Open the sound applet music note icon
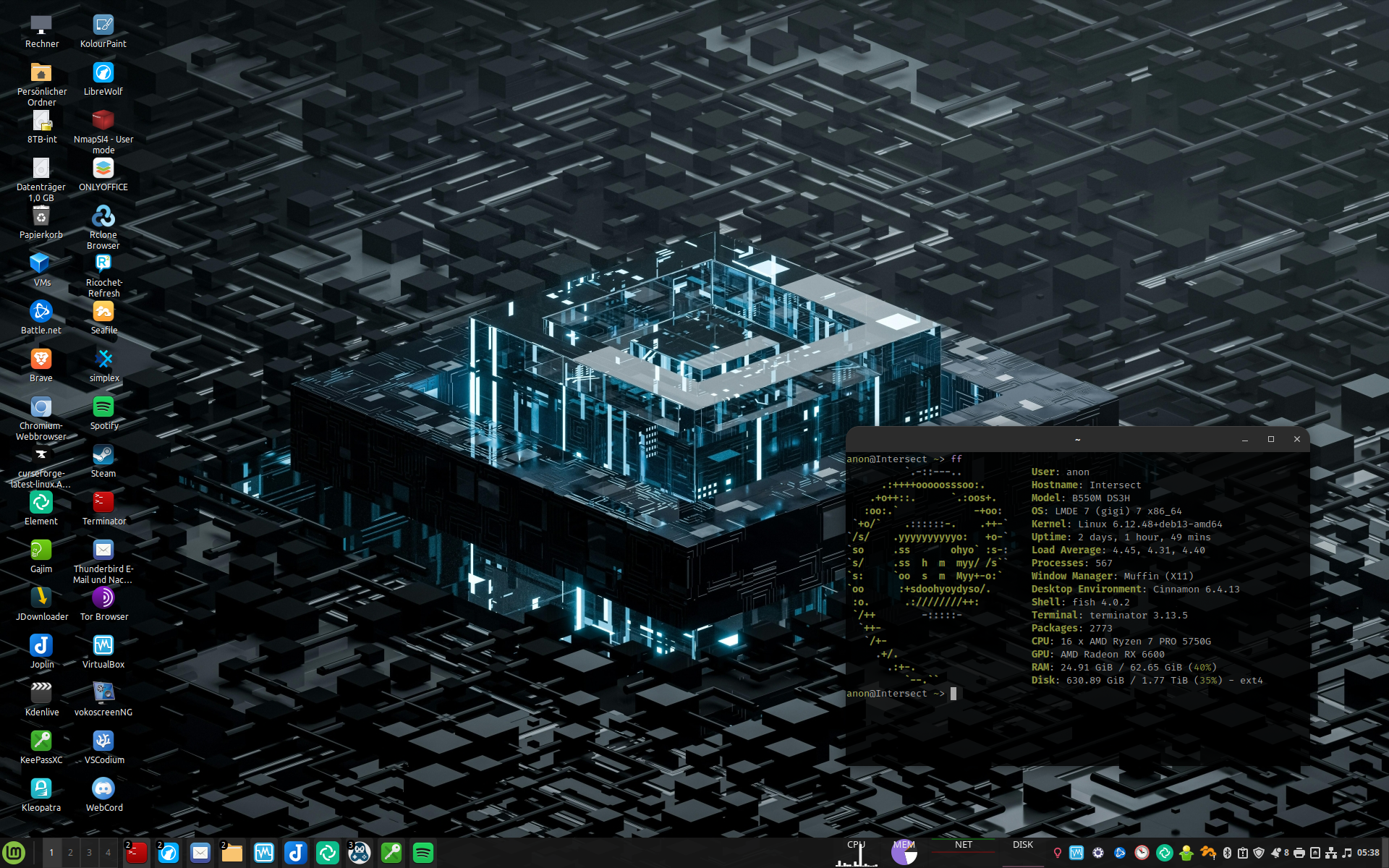The image size is (1389, 868). pos(1346,853)
